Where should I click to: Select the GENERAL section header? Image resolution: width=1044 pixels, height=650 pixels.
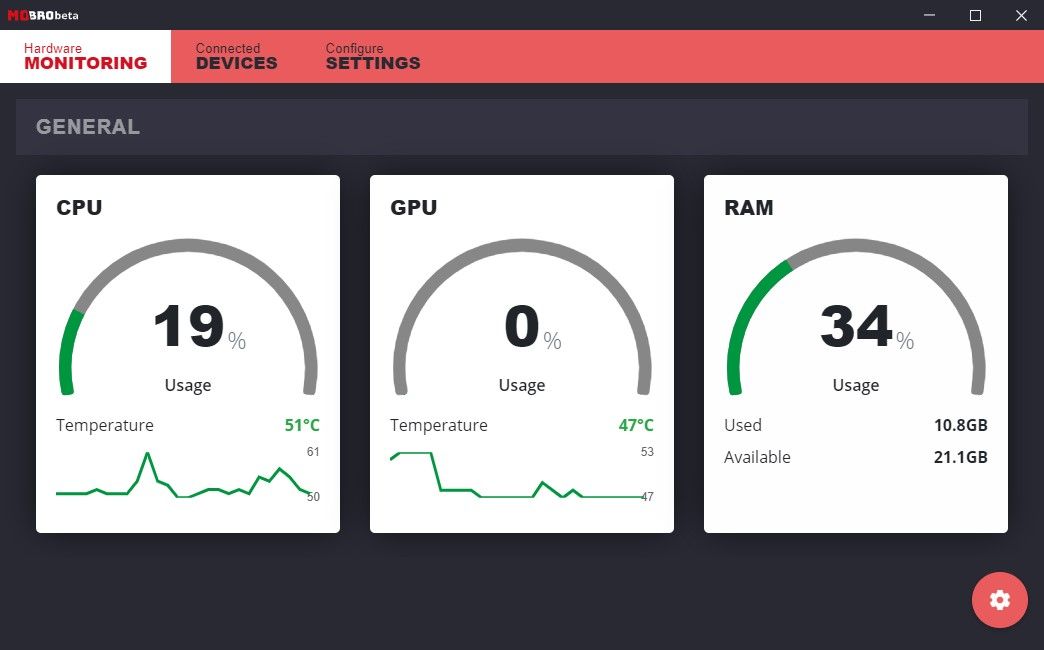point(87,126)
